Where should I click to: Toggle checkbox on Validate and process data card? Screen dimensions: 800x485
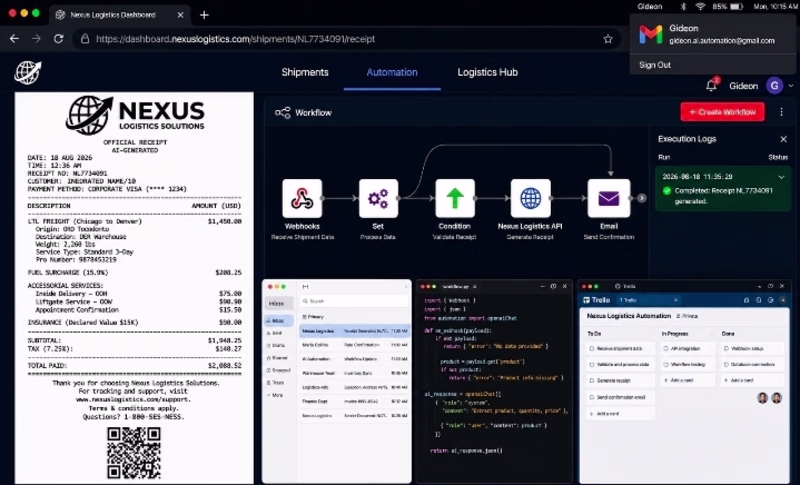(x=592, y=365)
